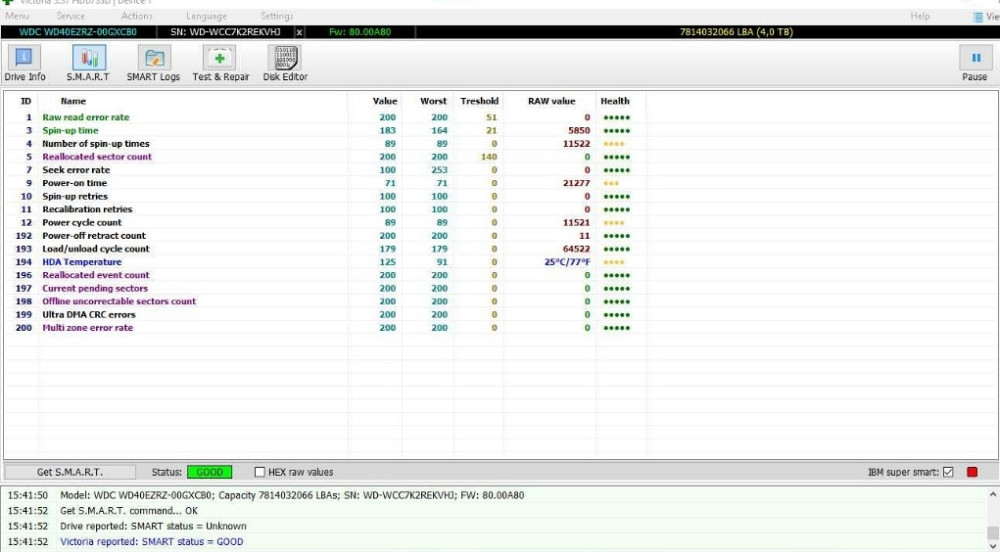
Task: Open the Drive Info panel
Action: pos(24,63)
